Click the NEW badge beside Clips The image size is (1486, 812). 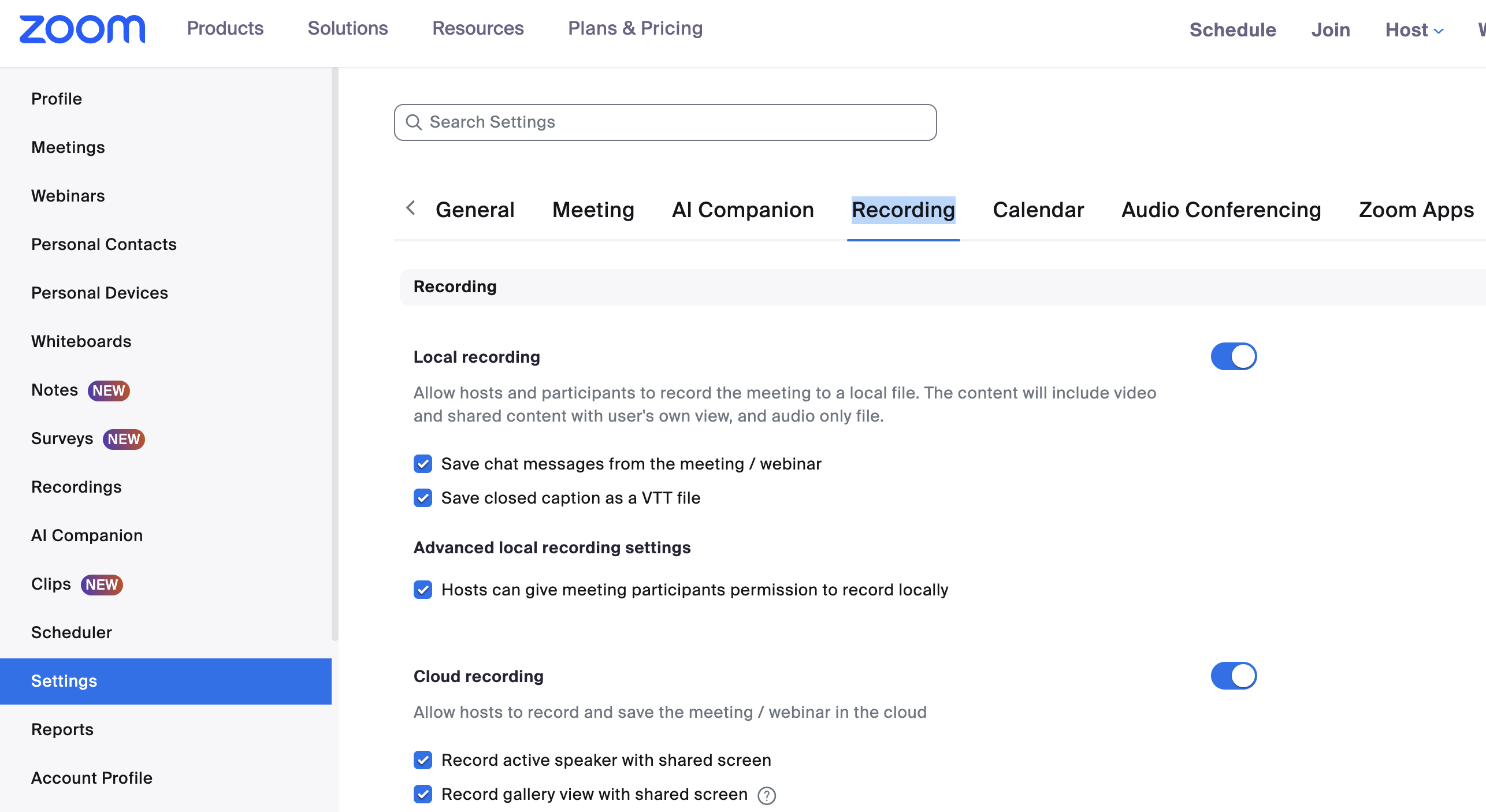click(x=102, y=584)
